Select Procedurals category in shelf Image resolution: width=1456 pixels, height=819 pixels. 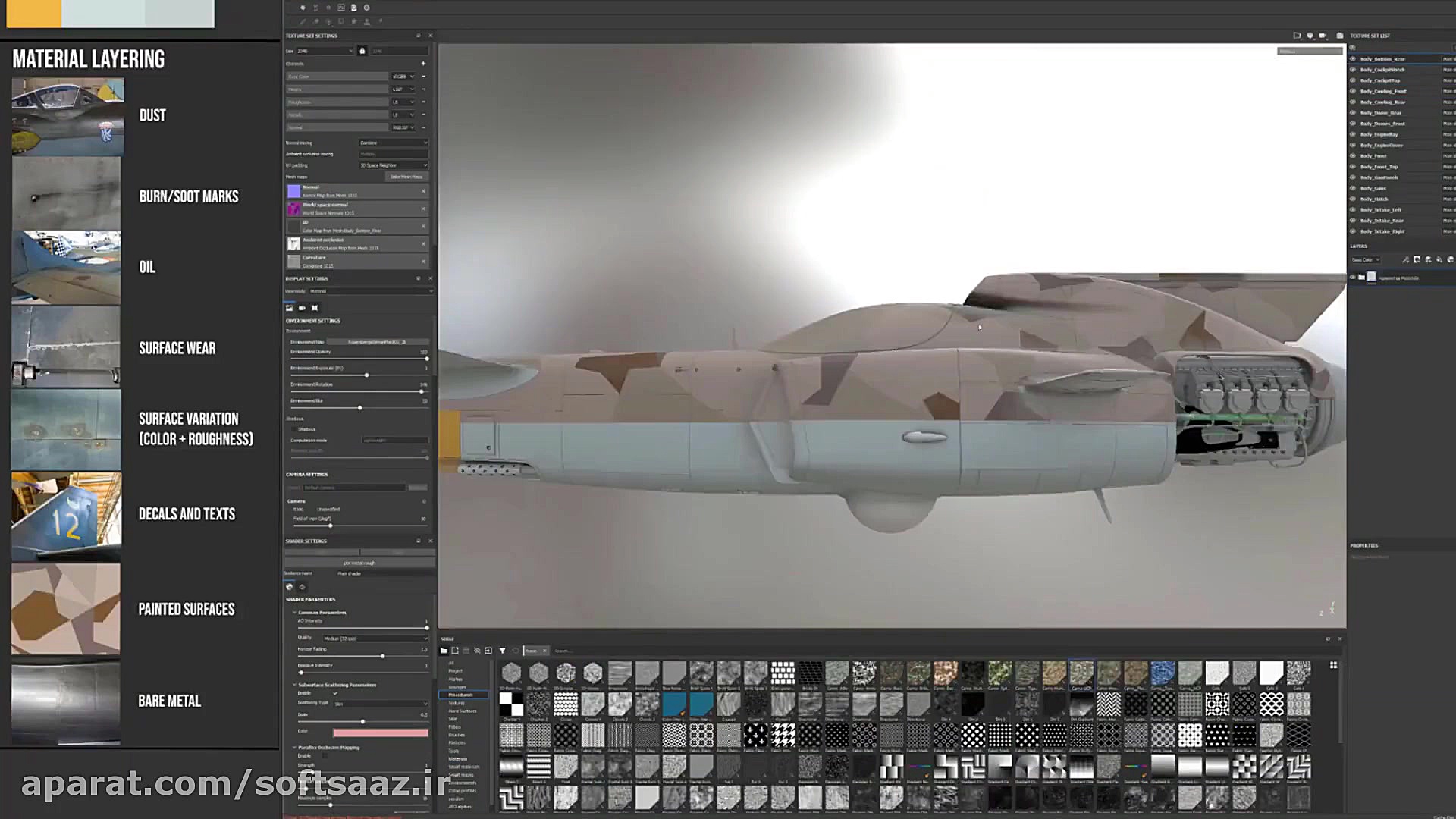[x=460, y=695]
